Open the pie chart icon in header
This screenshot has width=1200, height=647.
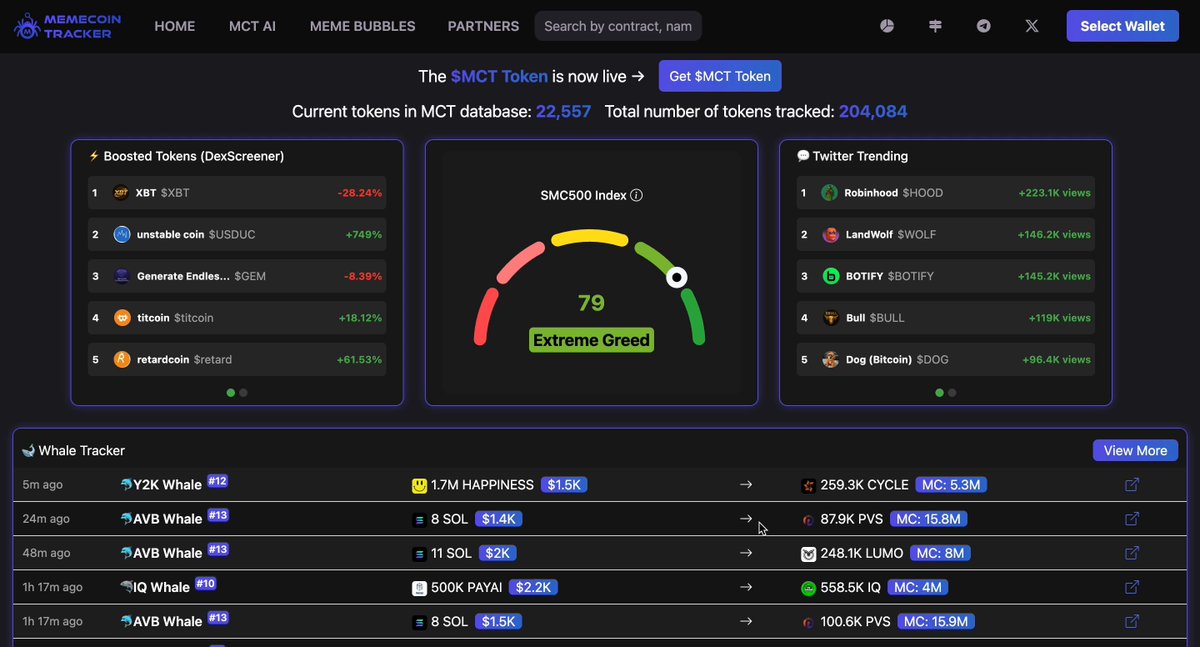pos(886,26)
